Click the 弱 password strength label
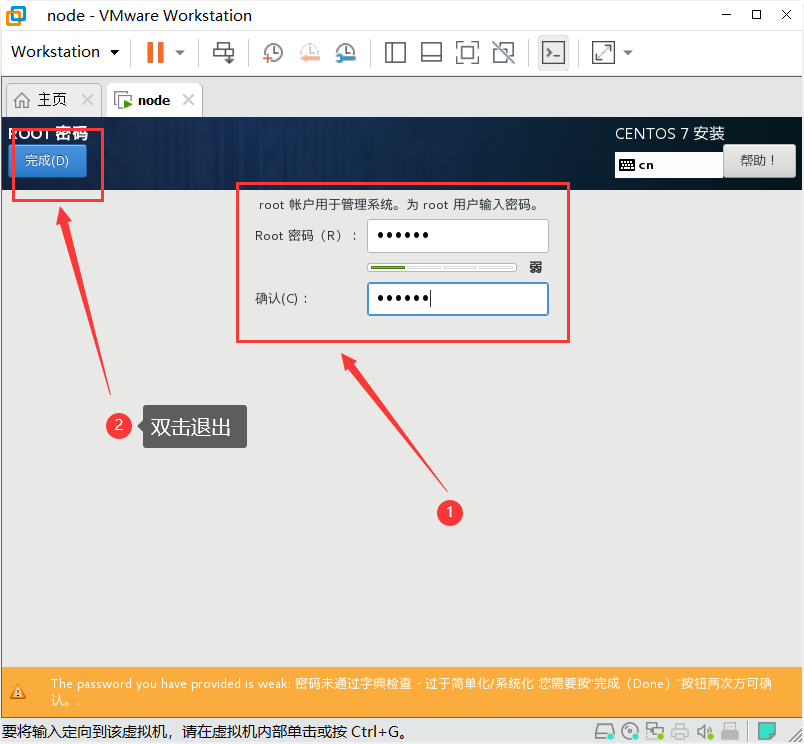 [536, 267]
